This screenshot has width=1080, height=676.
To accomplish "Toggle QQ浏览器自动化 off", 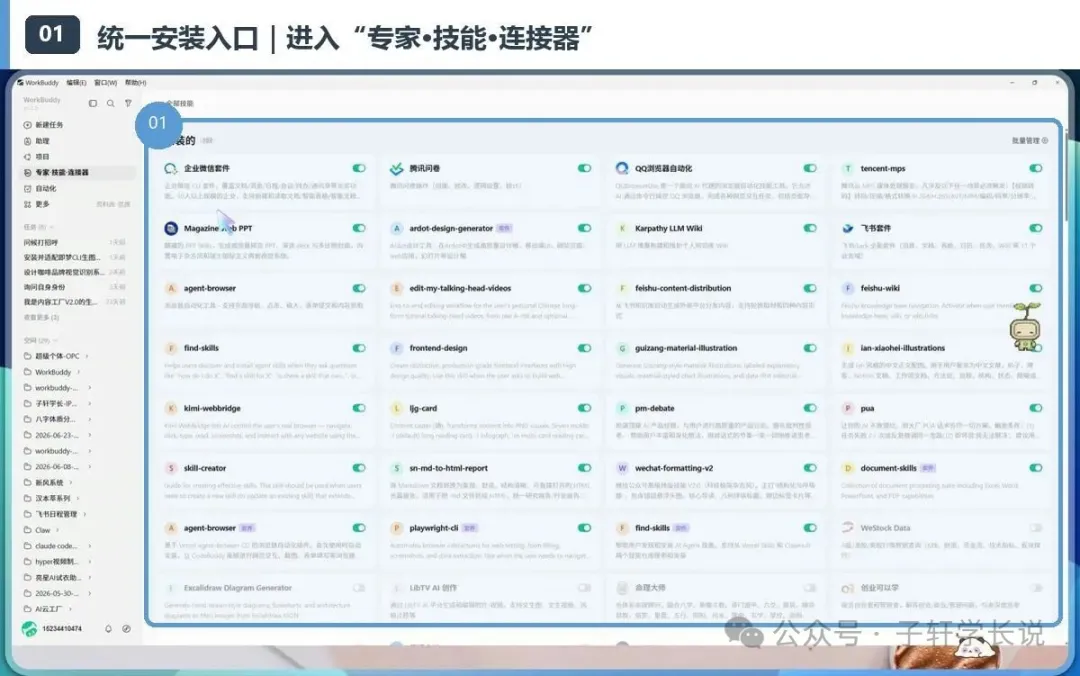I will pos(810,168).
